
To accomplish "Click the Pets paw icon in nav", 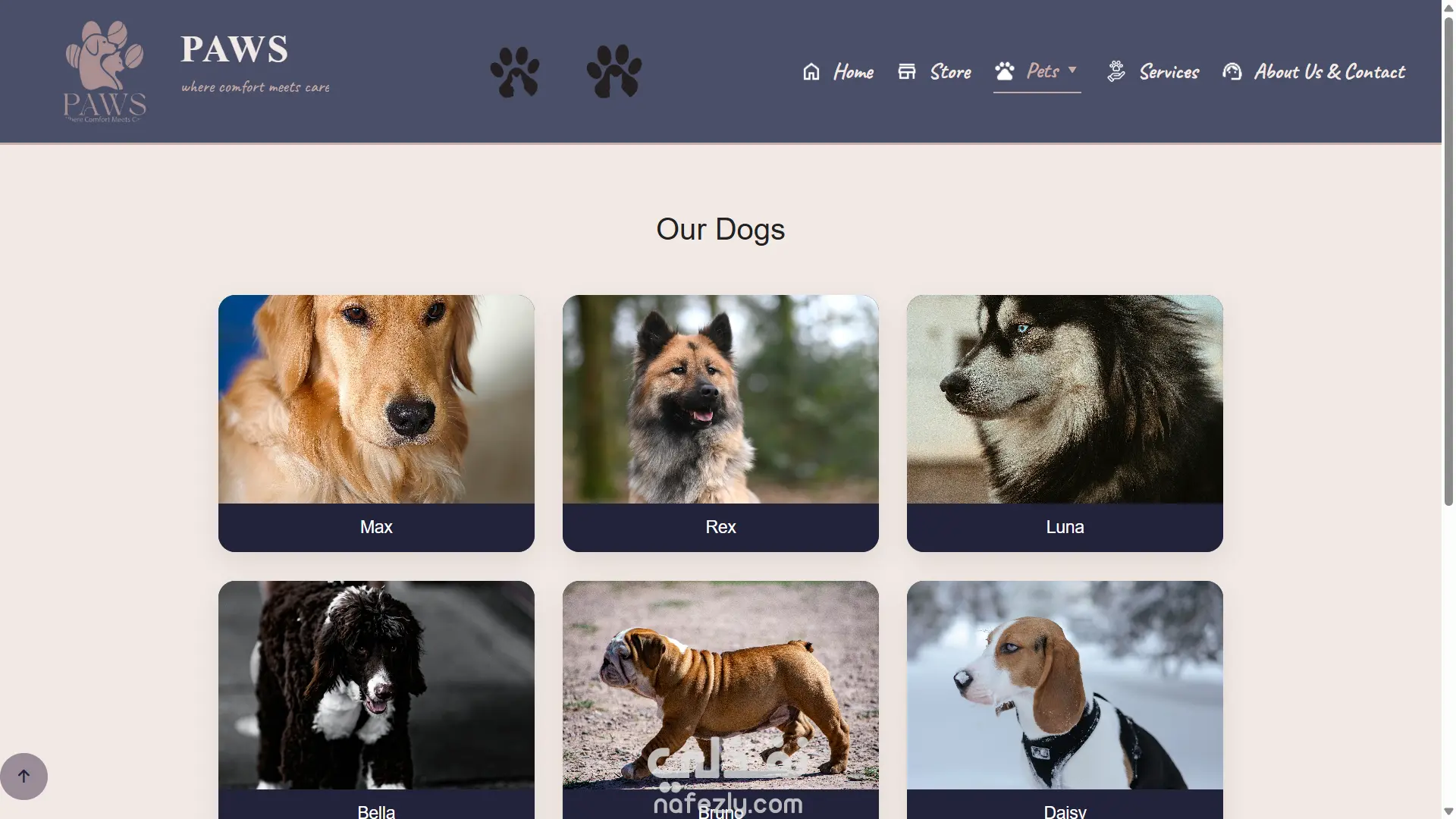I will 1005,71.
